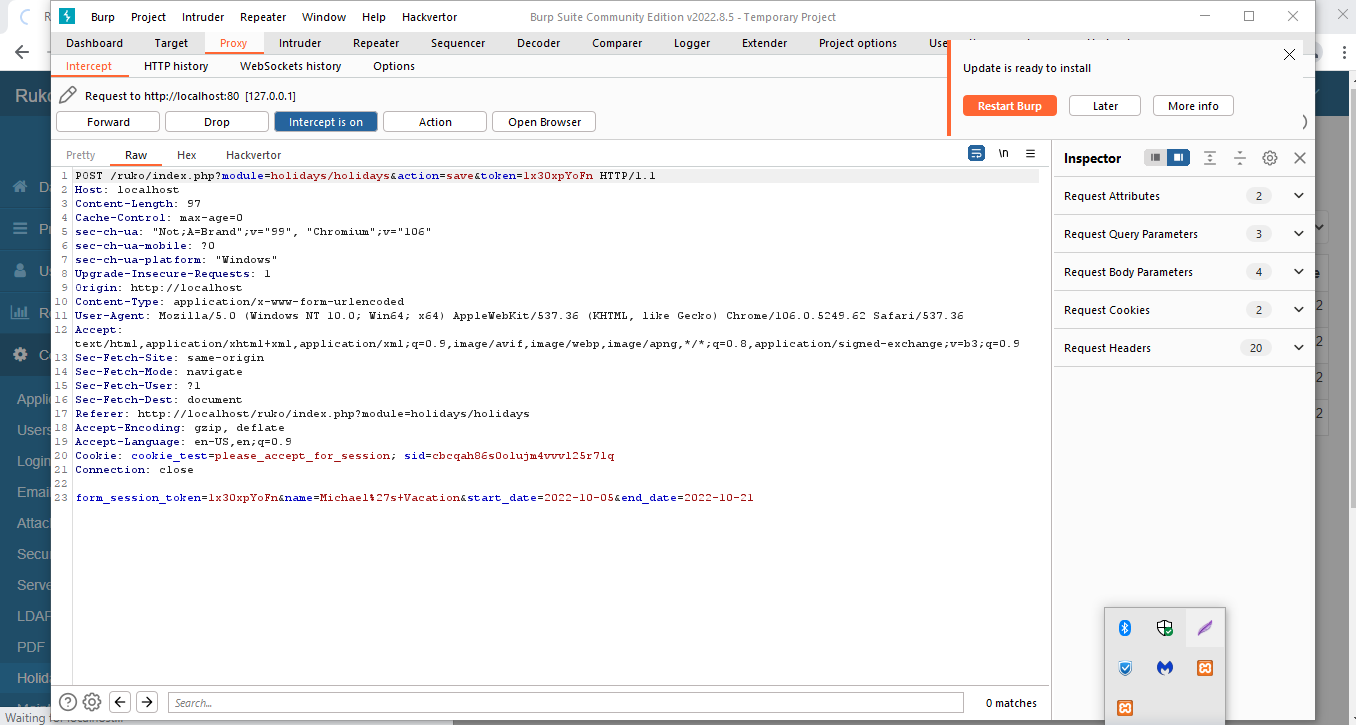Click Restart Burp in the update notice
Viewport: 1356px width, 725px height.
[1009, 105]
